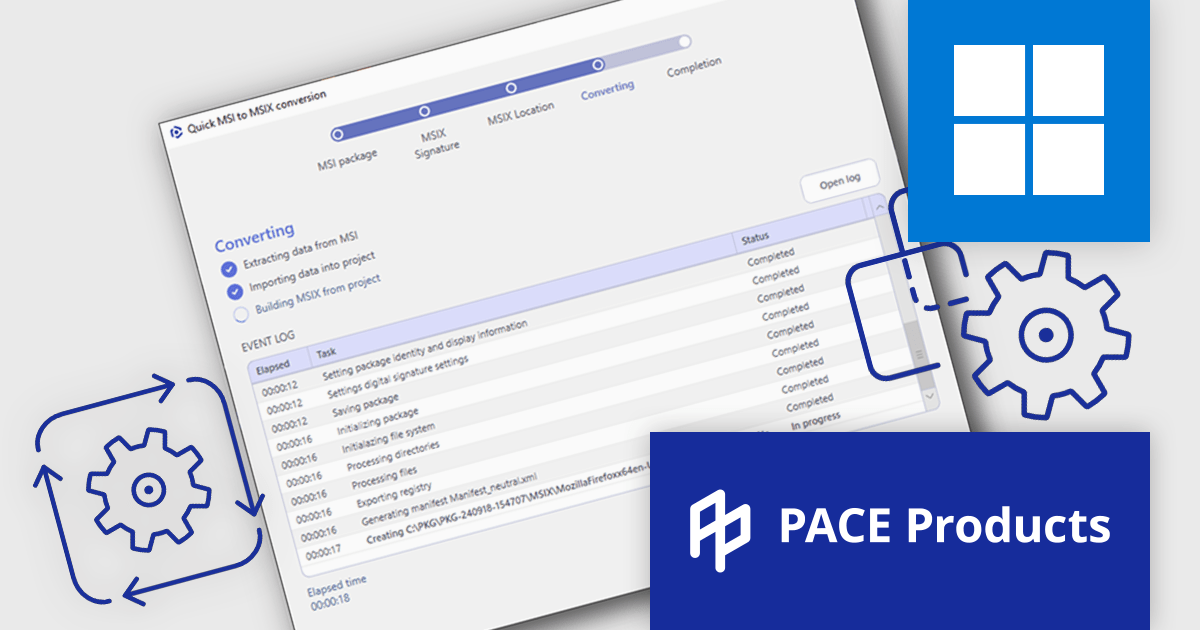The image size is (1200, 630).
Task: Click the Open log button
Action: point(840,182)
